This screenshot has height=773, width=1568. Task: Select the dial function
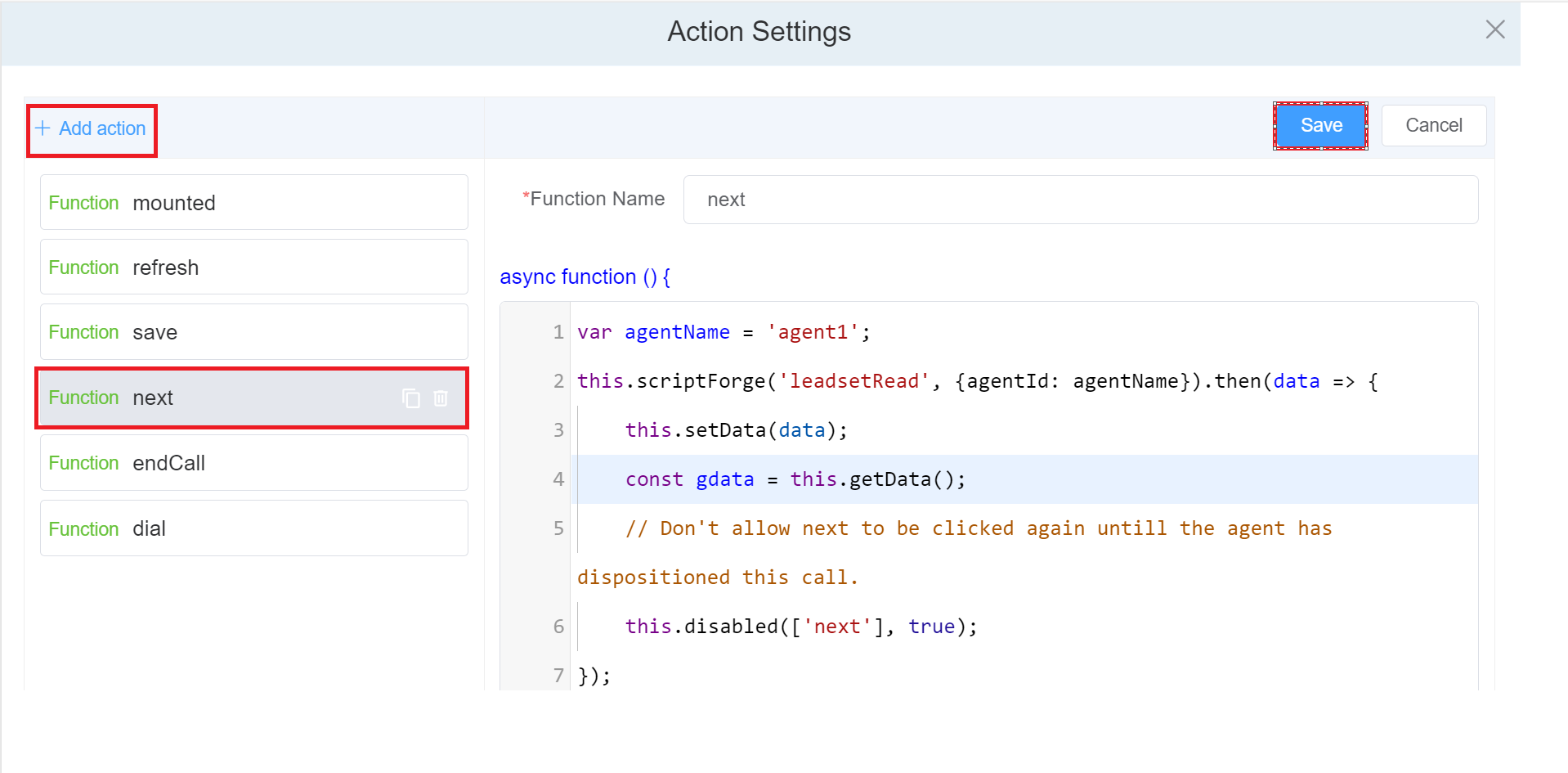click(253, 528)
